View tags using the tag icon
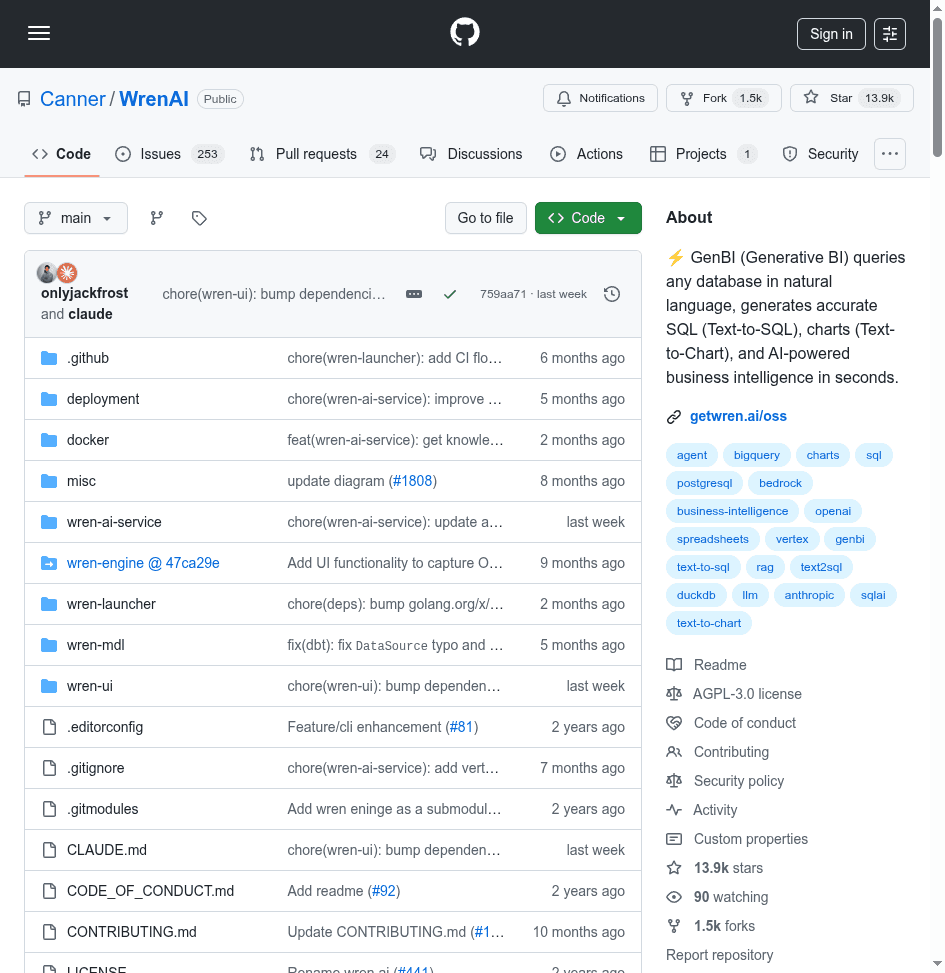The width and height of the screenshot is (945, 973). pos(199,218)
